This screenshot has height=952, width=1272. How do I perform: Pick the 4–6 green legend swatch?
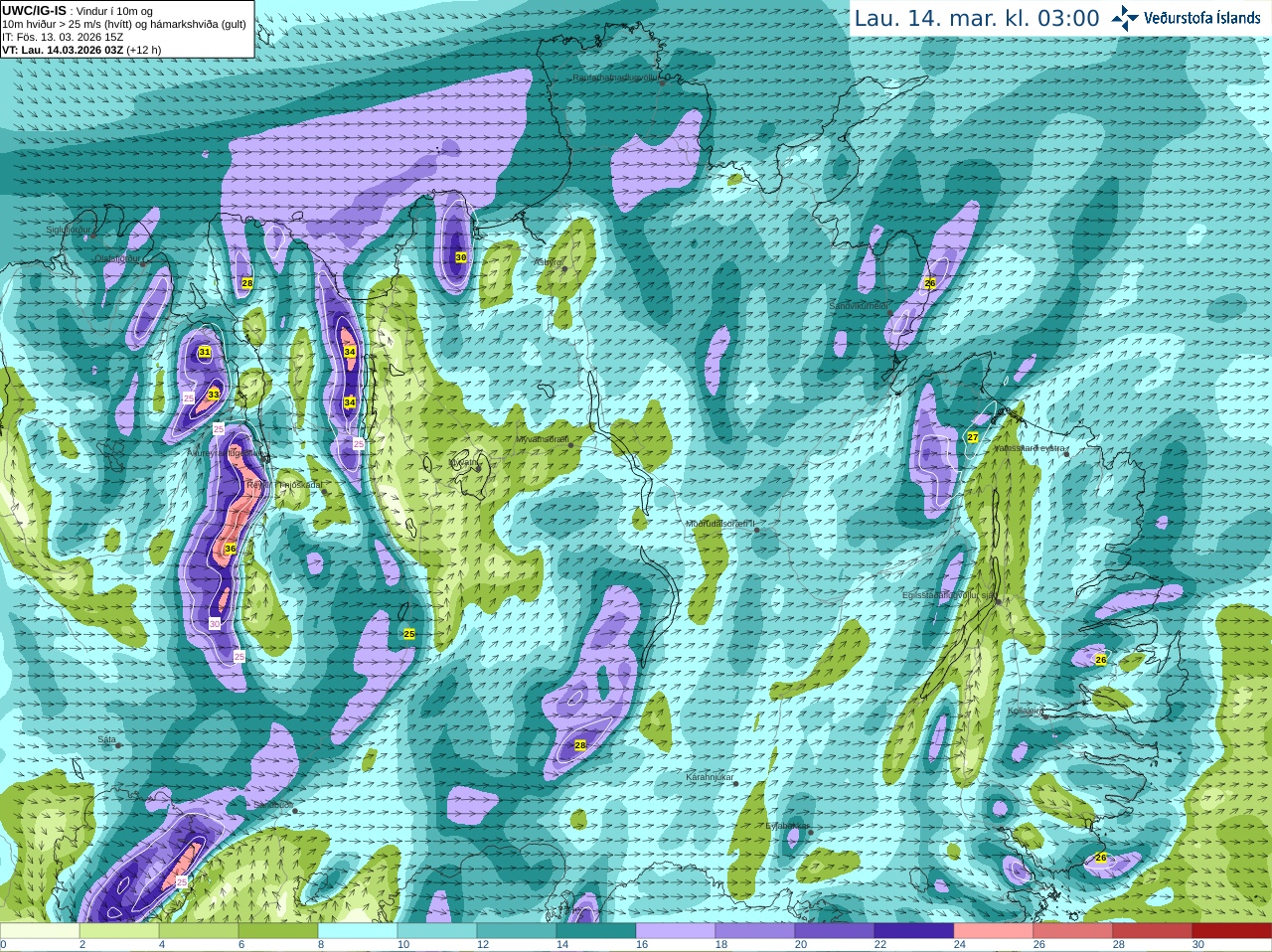coord(199,931)
